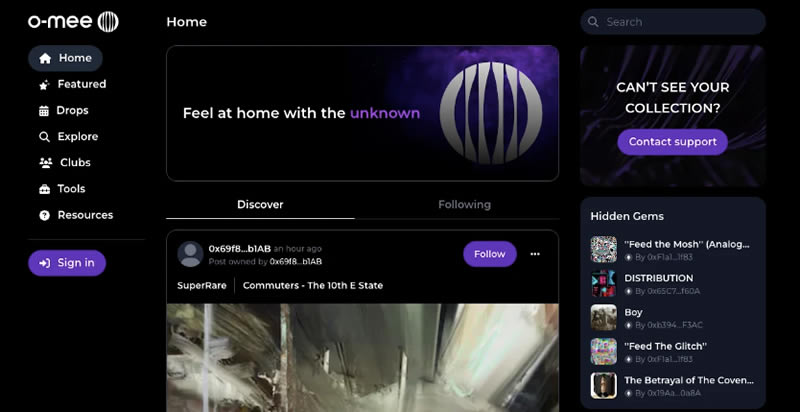Switch to the Following tab
Viewport: 800px width, 412px height.
[x=464, y=204]
